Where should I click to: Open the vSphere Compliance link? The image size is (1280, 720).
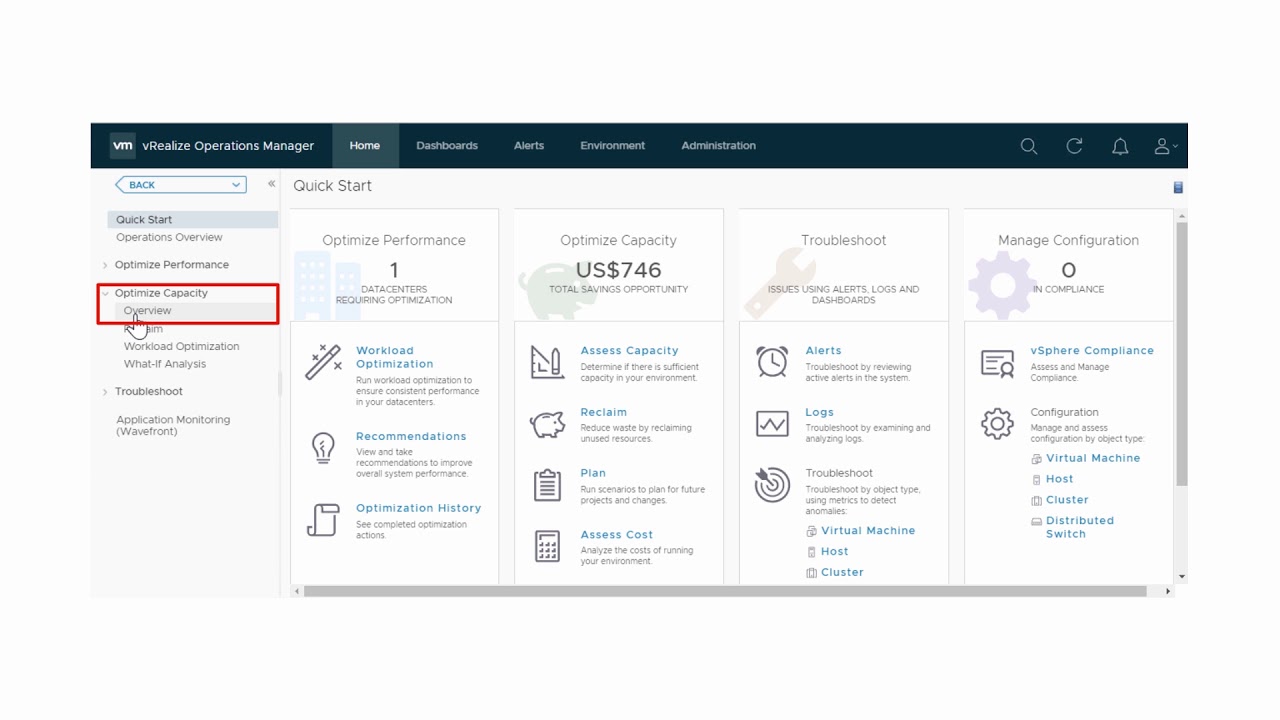pos(1092,351)
